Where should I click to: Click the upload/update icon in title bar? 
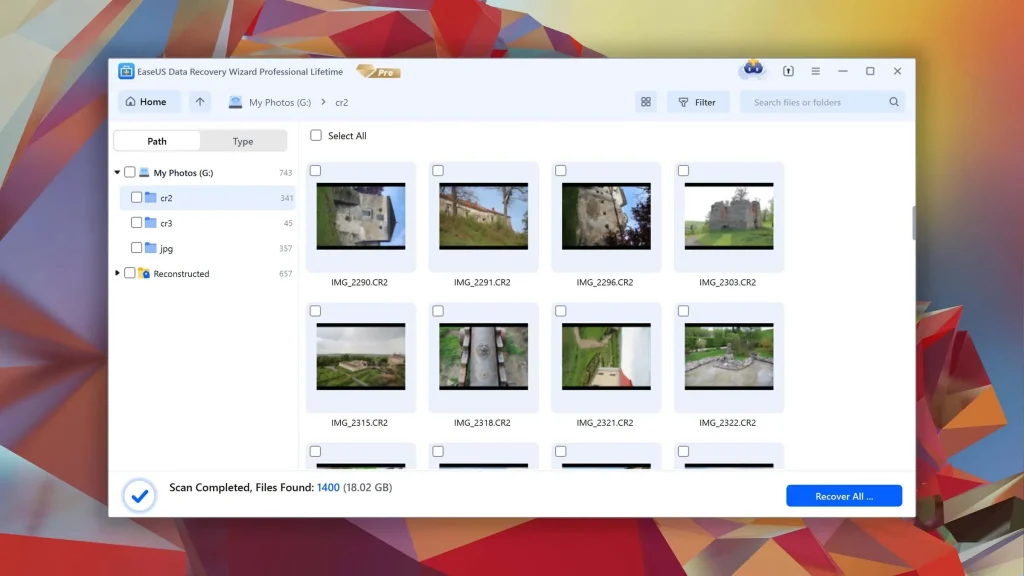coord(788,71)
